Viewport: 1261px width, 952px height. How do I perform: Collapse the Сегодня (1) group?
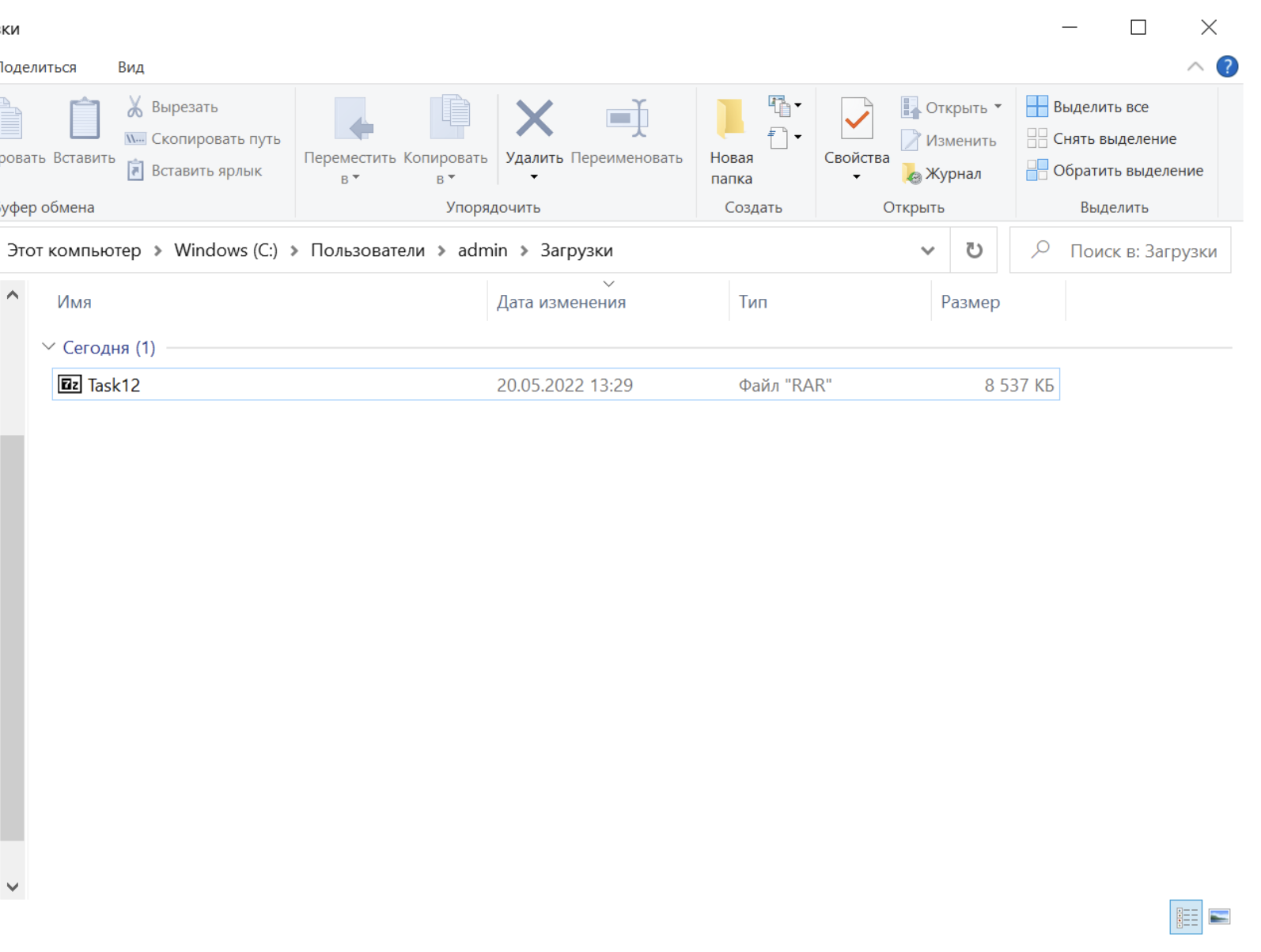(x=48, y=347)
